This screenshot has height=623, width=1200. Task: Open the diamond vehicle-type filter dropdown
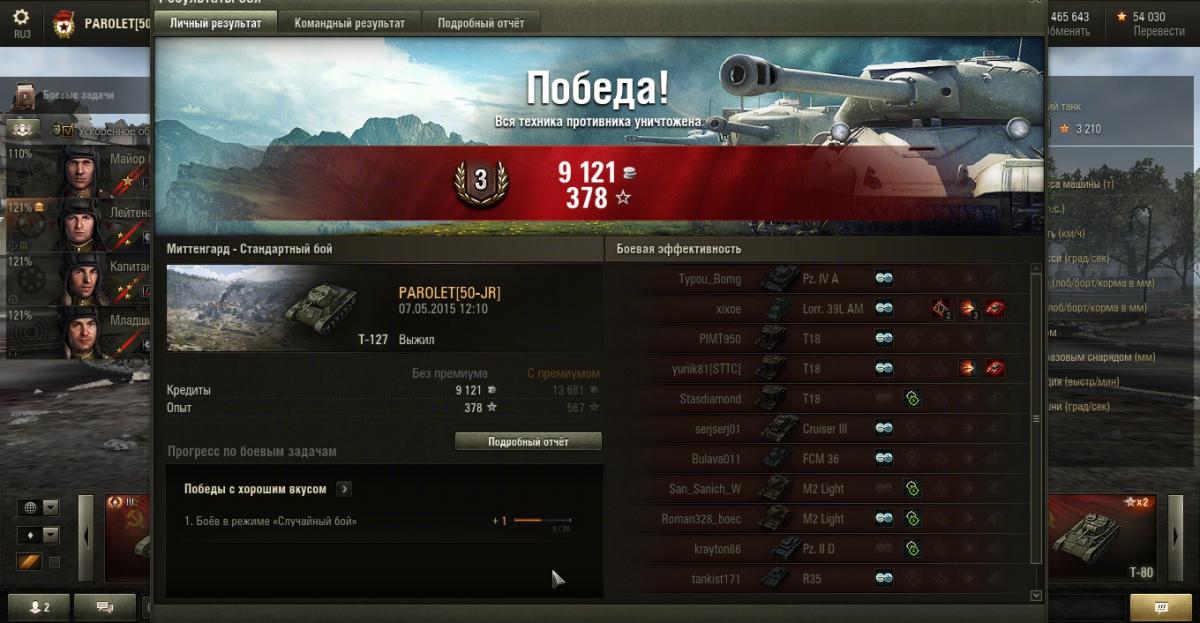click(x=38, y=534)
